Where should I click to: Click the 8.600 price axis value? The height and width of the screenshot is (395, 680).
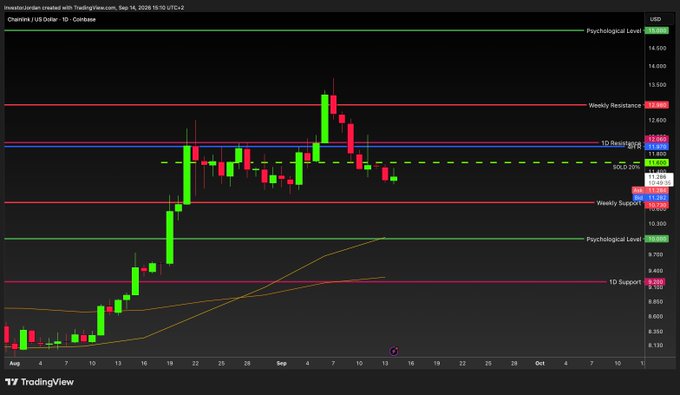655,317
